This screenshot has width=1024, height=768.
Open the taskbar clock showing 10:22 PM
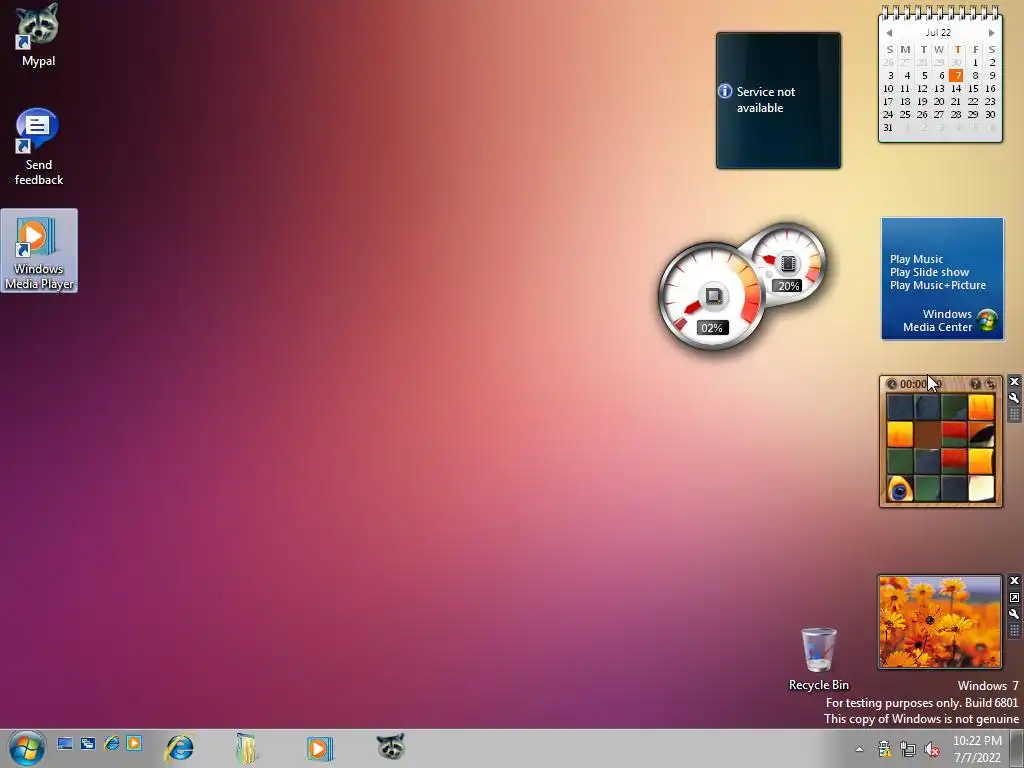[977, 749]
